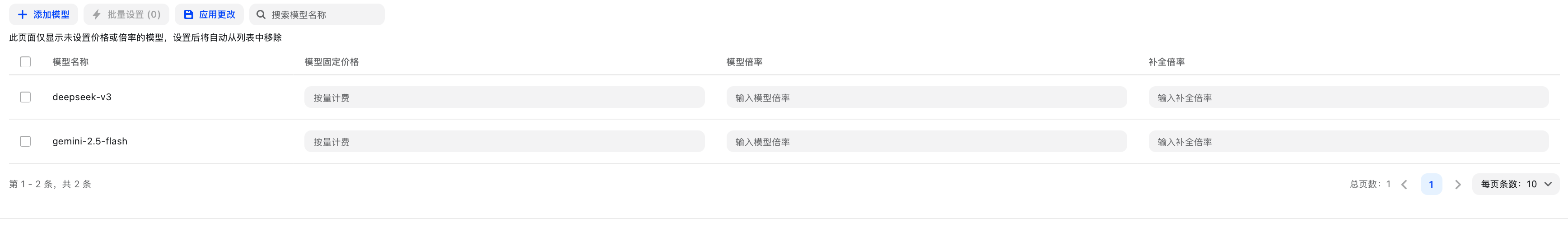Viewport: 1568px width, 241px height.
Task: Click the 应用更改 button label
Action: (217, 14)
